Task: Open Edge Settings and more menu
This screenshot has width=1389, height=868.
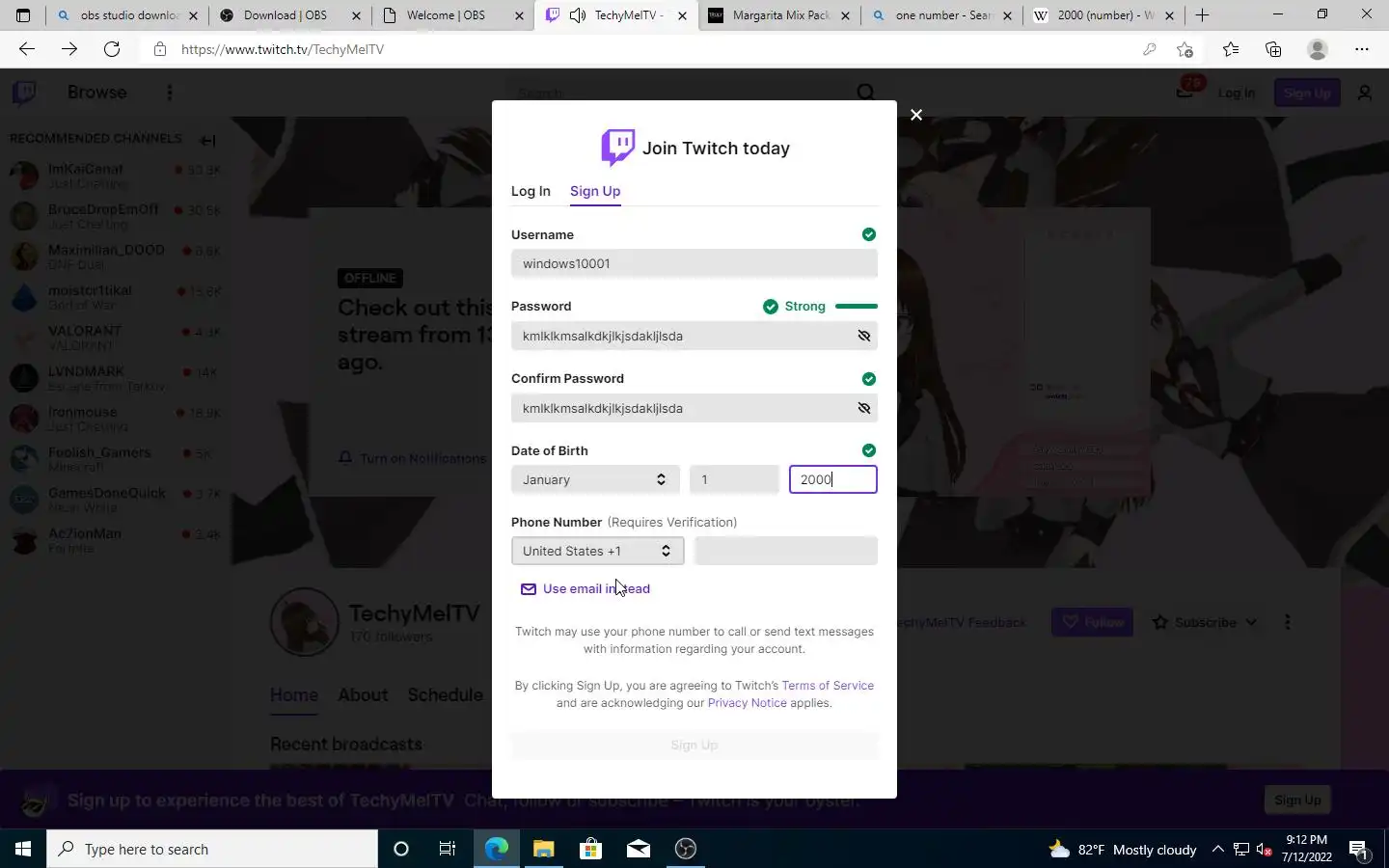Action: 1362,49
